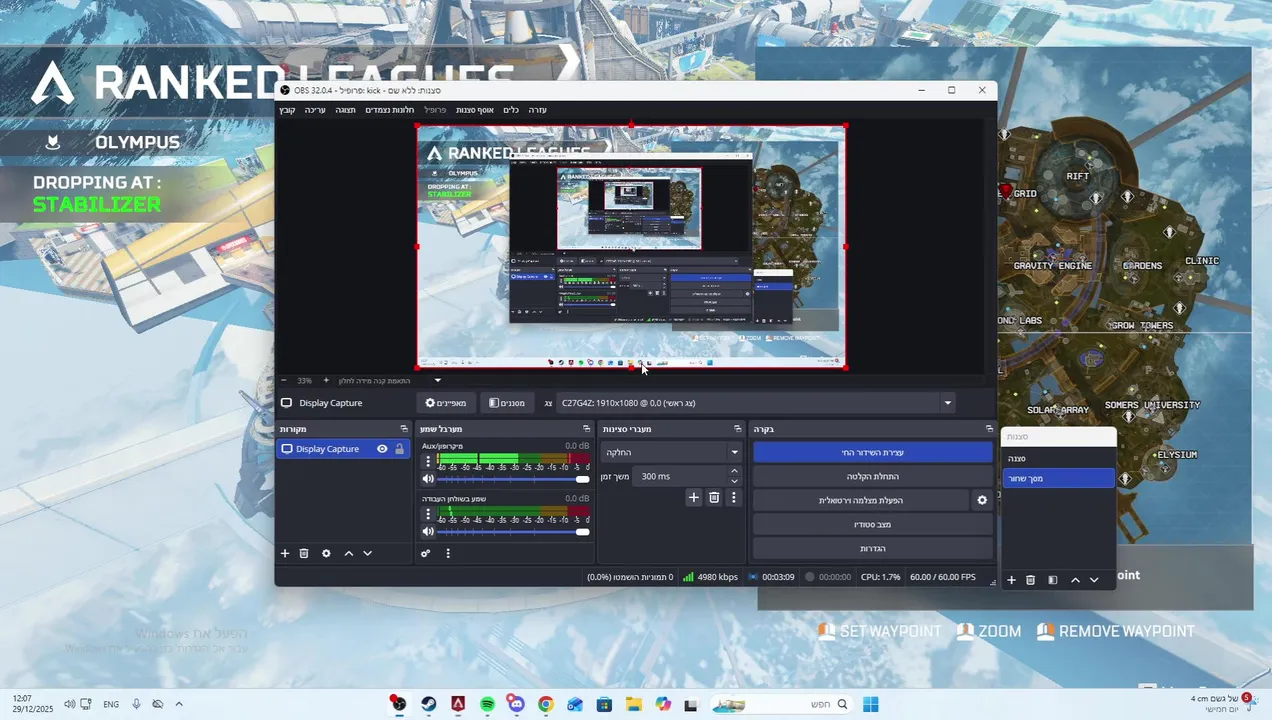Undock the audio mixer panel

point(587,429)
